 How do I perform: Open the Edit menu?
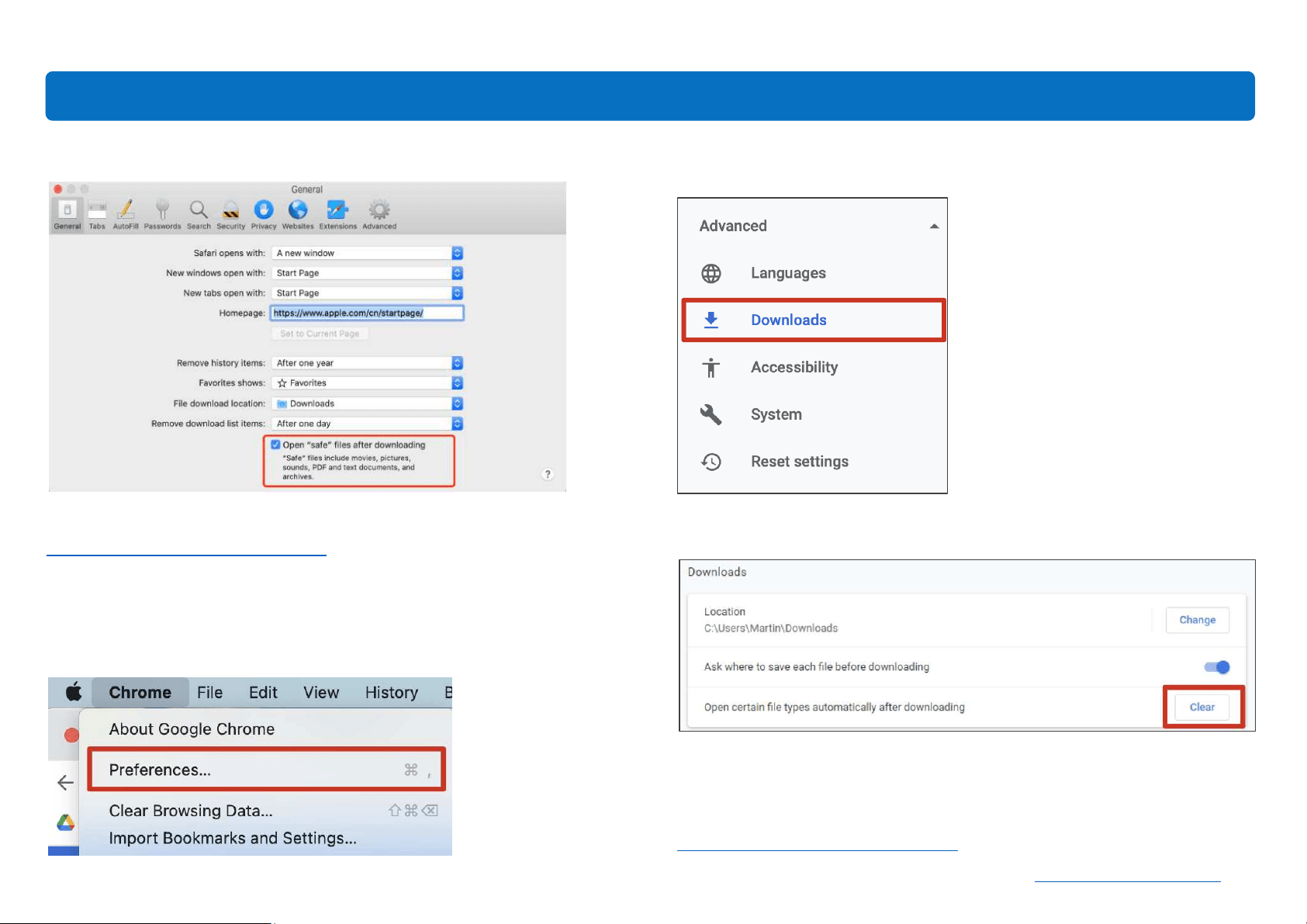263,692
